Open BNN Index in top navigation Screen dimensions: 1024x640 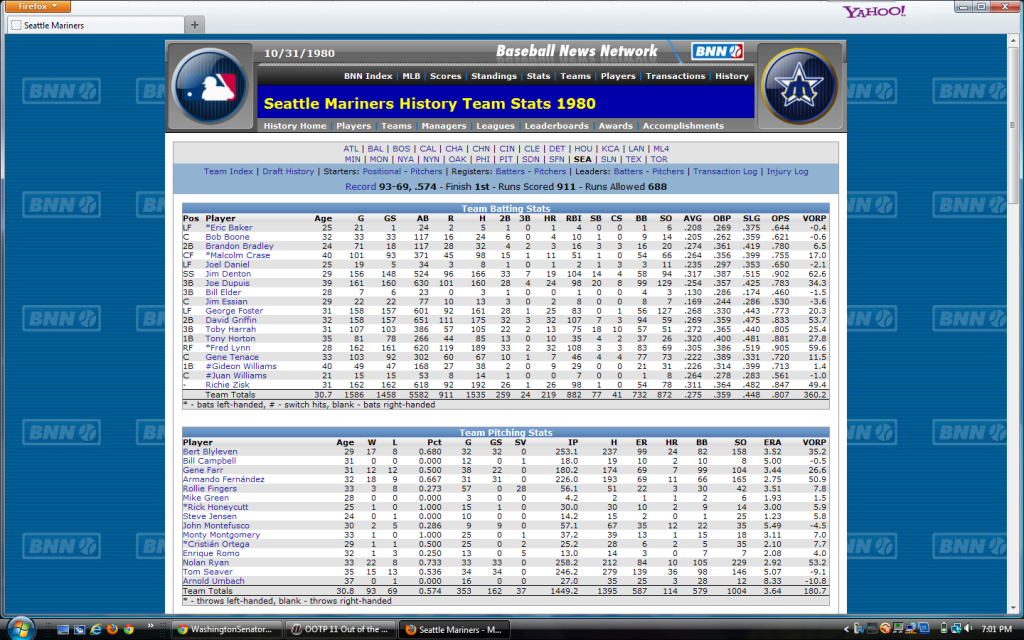point(368,76)
